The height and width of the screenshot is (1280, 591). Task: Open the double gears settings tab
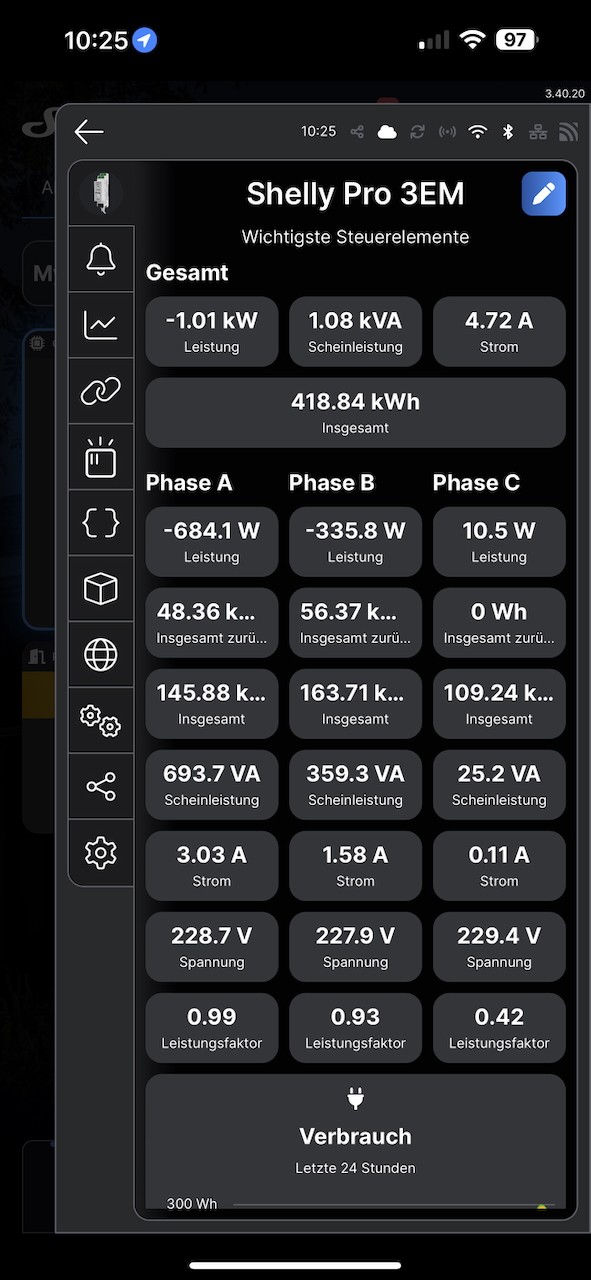101,720
